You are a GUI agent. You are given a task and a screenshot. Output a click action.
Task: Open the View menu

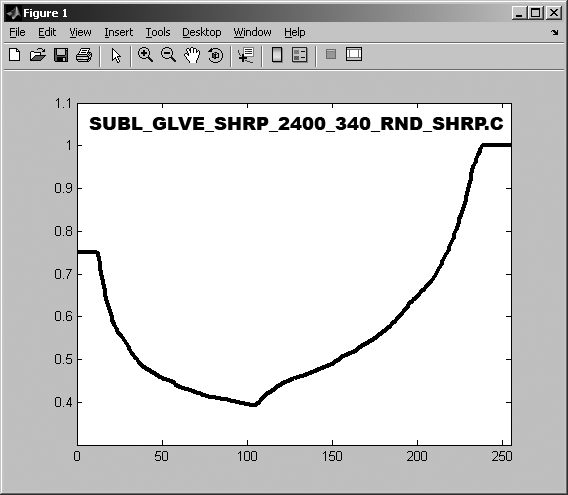(x=80, y=32)
